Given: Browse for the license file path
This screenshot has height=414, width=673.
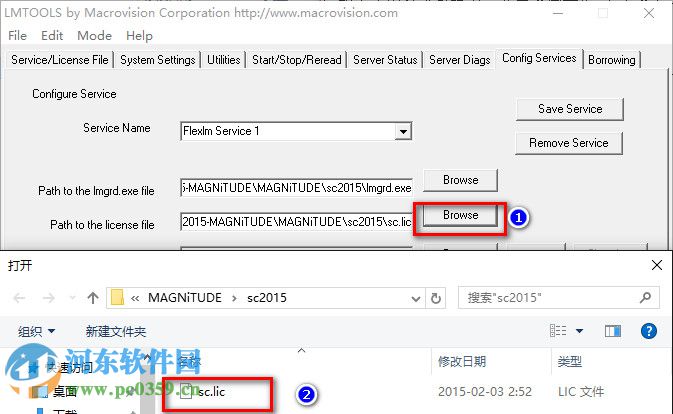Looking at the screenshot, I should 461,215.
